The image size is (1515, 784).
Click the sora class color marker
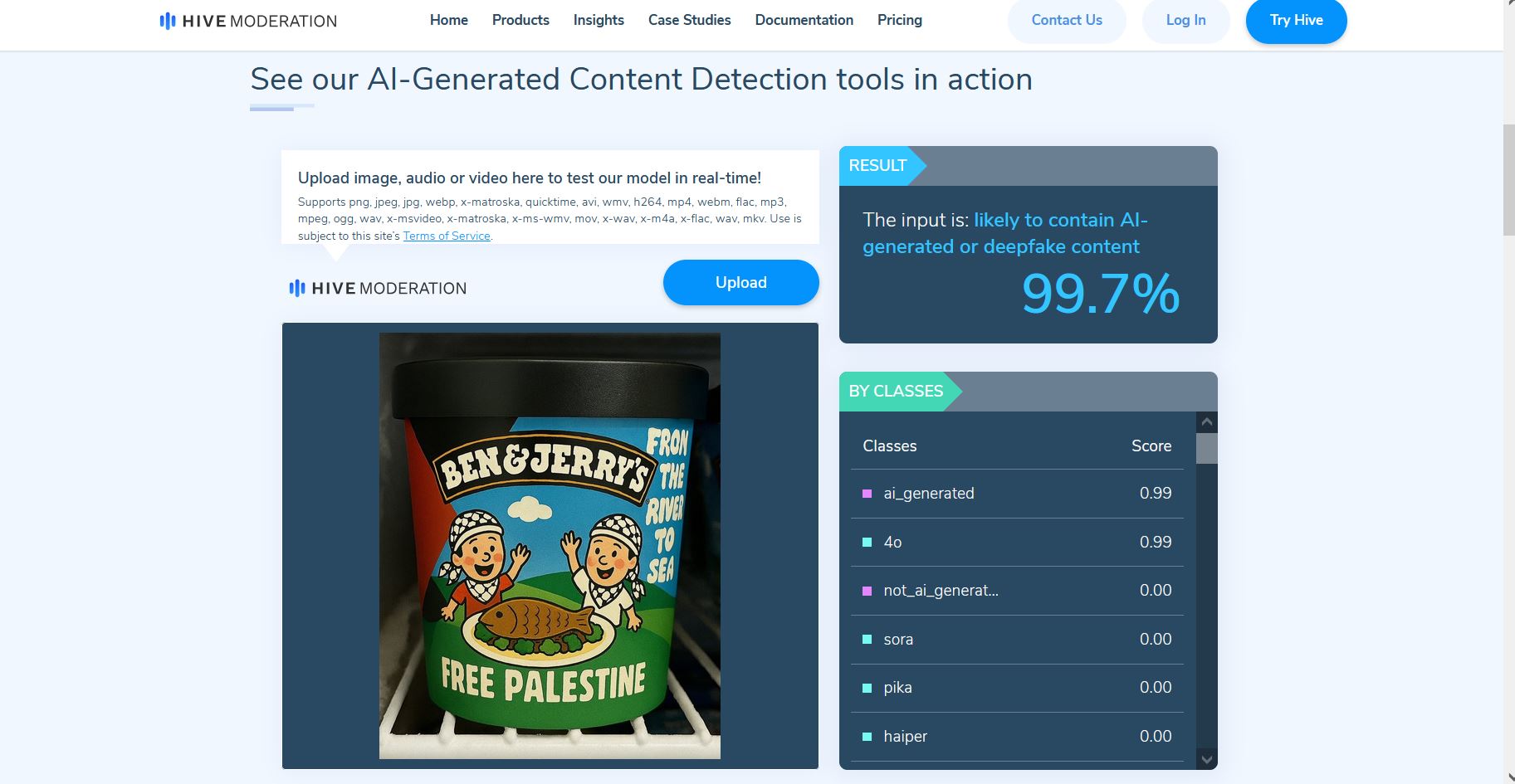[867, 640]
